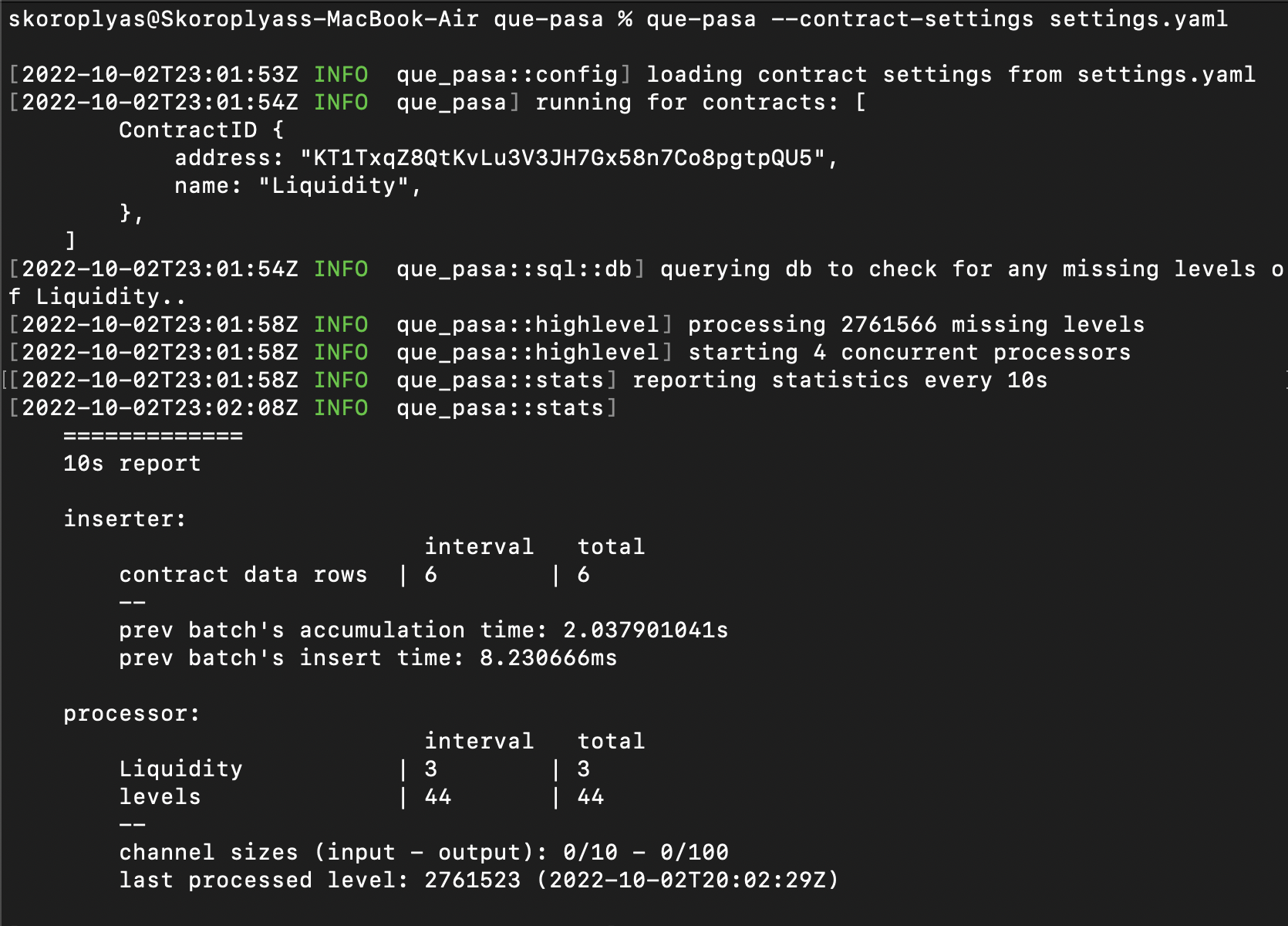
Task: Click the name value "Liquidity" in ContractID
Action: (x=334, y=186)
